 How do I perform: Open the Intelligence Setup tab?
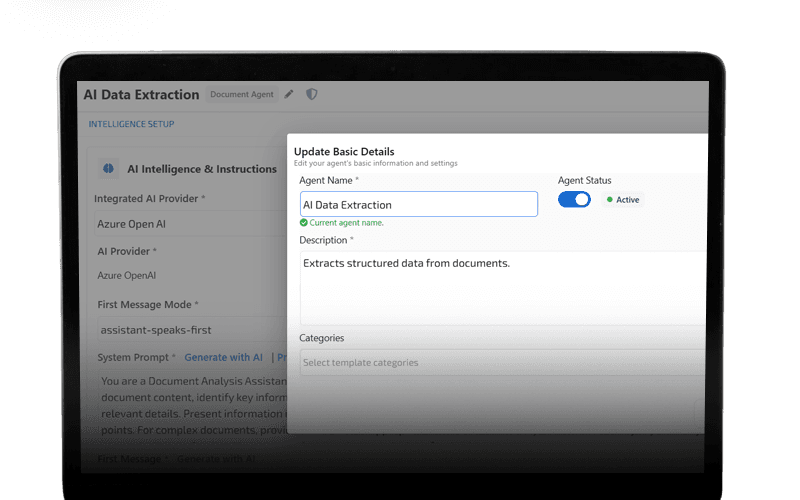click(131, 125)
